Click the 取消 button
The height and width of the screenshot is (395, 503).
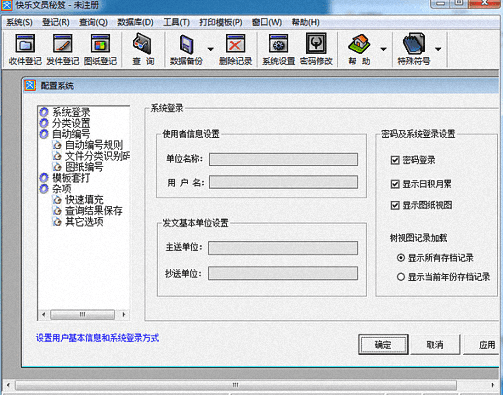pos(435,345)
